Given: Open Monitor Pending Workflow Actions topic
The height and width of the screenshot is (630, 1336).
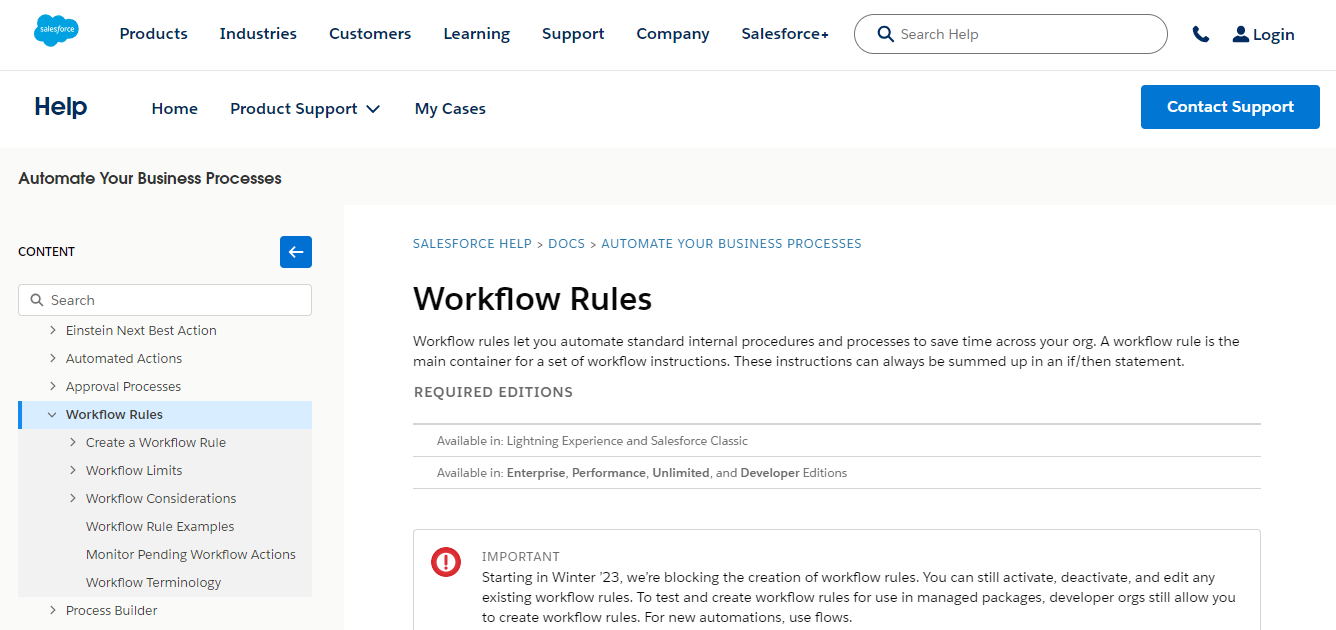Looking at the screenshot, I should (191, 554).
